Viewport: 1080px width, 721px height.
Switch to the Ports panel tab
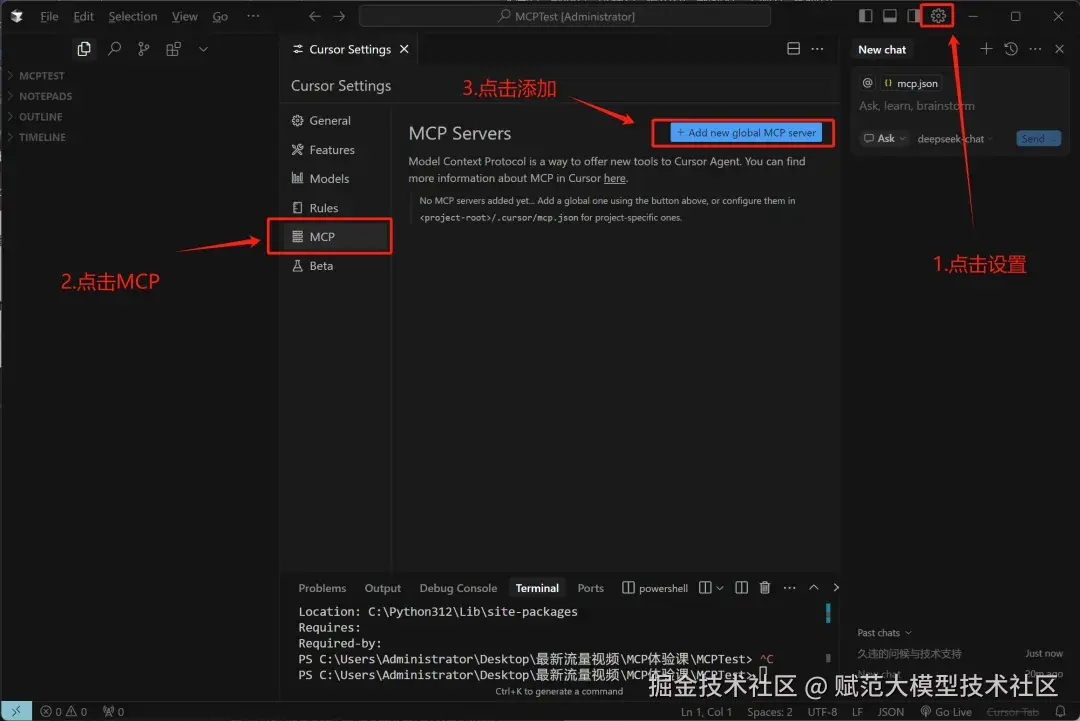(x=590, y=588)
